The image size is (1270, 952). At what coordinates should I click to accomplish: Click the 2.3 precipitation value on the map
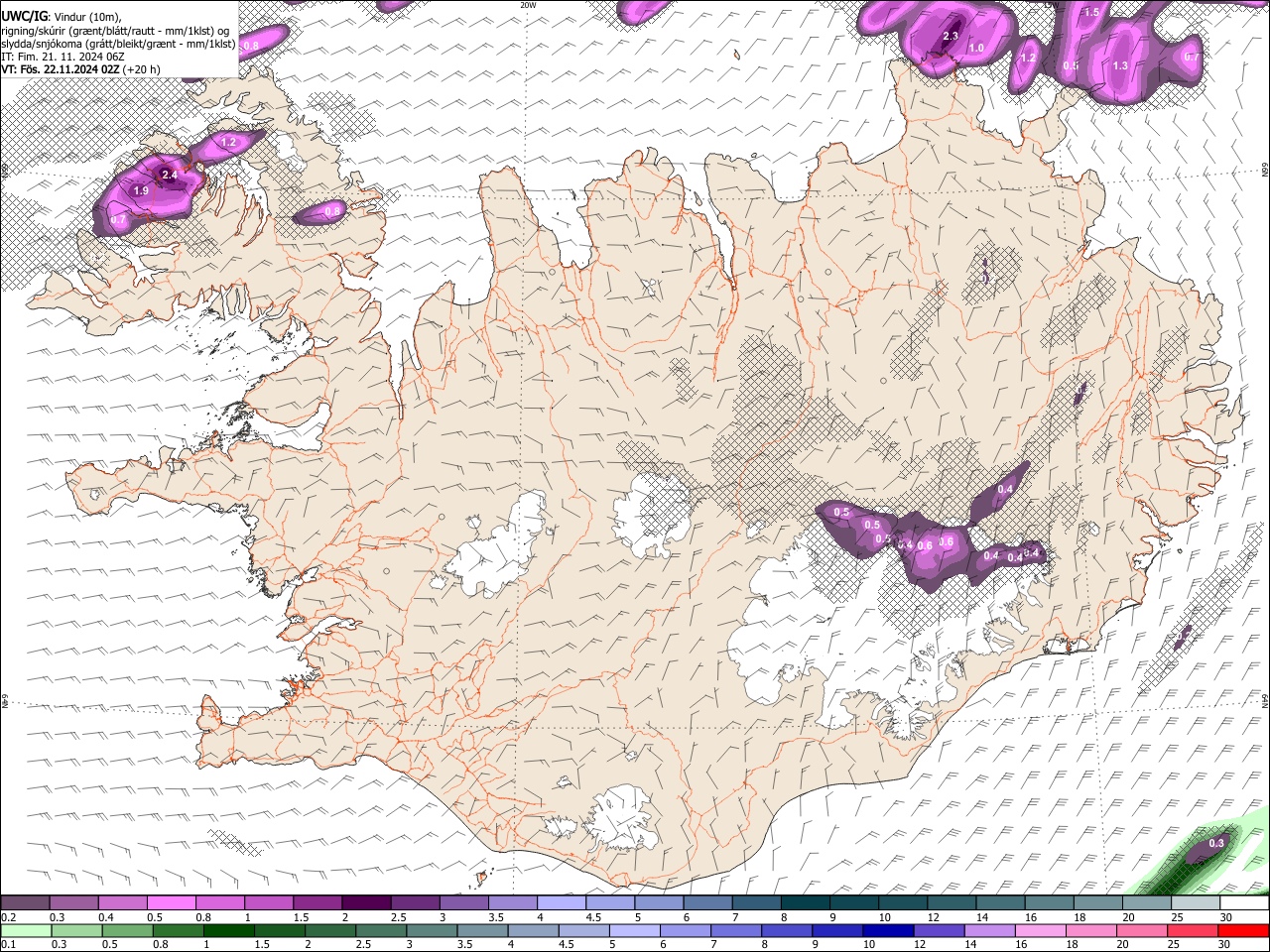[951, 37]
